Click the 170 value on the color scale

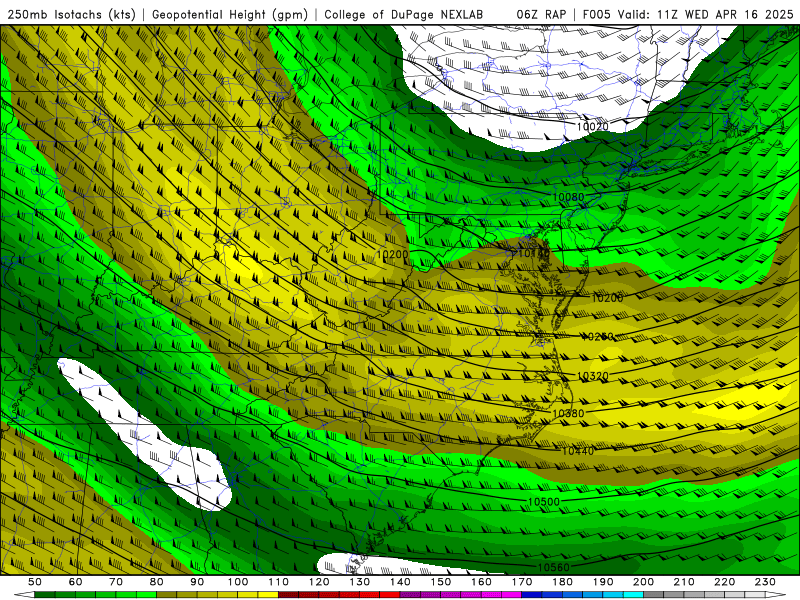point(522,582)
